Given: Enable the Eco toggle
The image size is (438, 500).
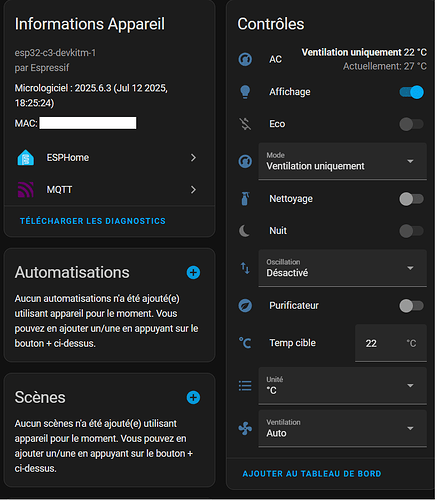Looking at the screenshot, I should [x=413, y=125].
